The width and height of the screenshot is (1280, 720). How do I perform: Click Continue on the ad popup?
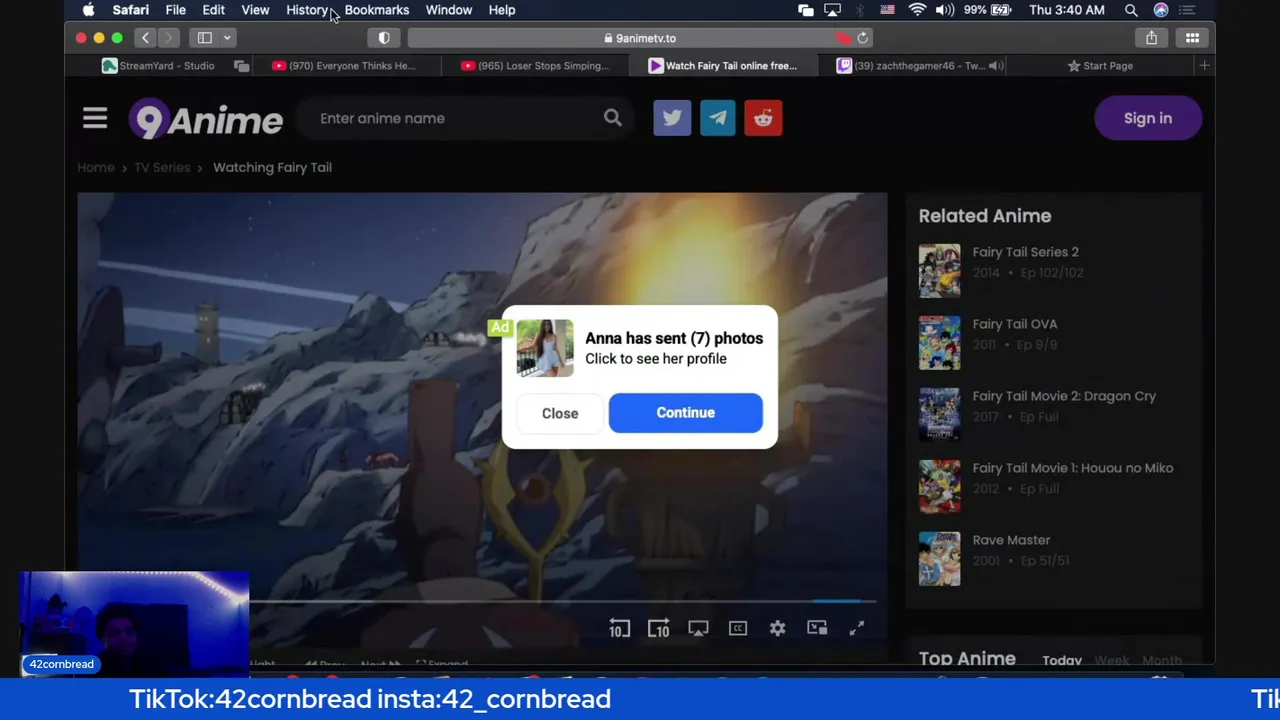click(x=686, y=413)
